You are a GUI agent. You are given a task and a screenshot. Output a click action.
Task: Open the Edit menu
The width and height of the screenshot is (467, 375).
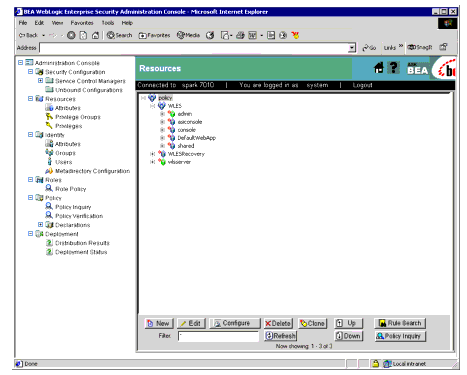click(x=39, y=23)
